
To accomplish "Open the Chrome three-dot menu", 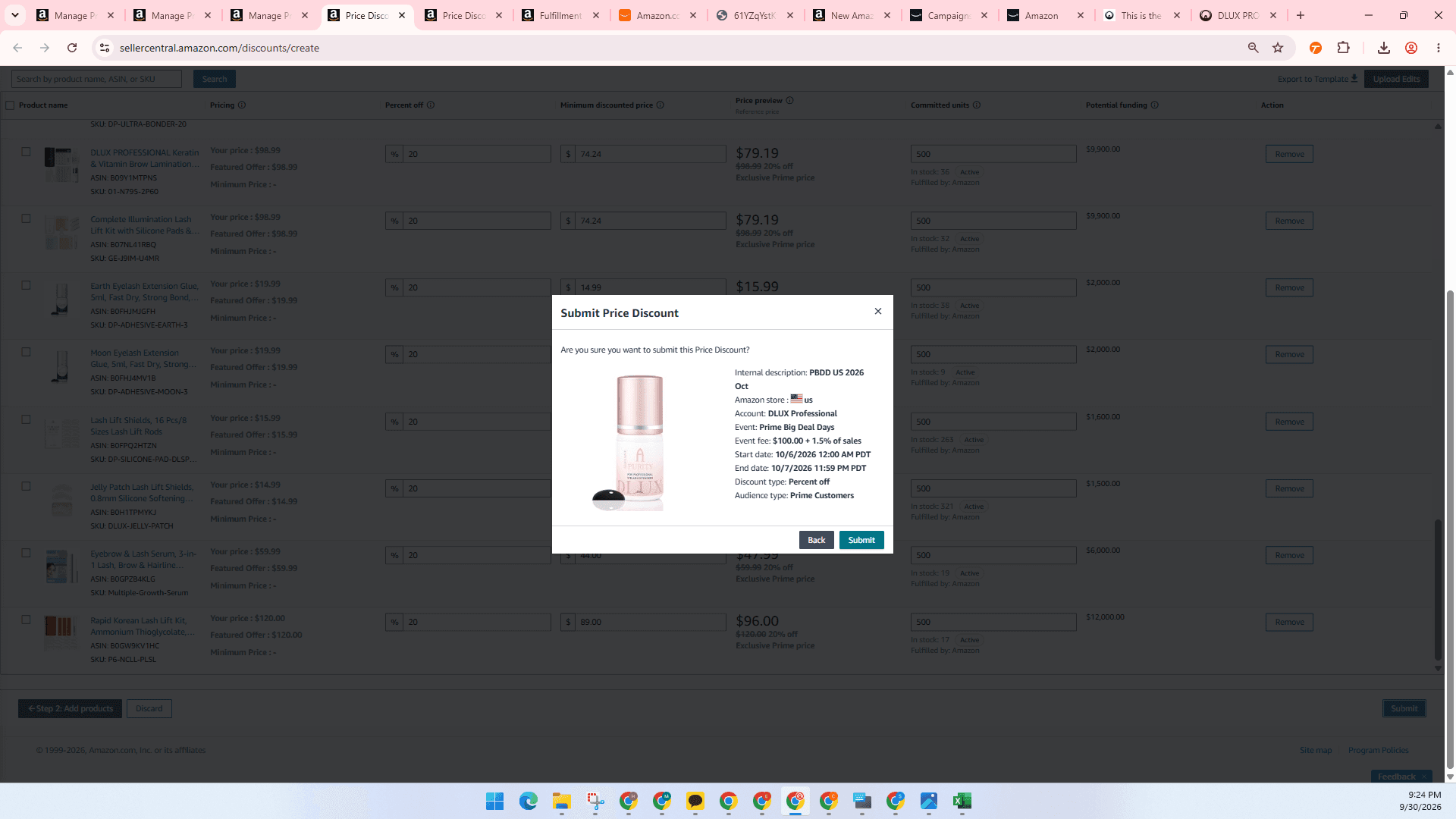I will tap(1438, 48).
